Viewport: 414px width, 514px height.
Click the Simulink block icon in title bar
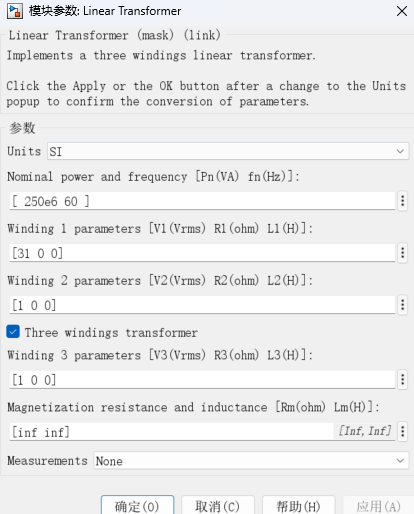(15, 11)
